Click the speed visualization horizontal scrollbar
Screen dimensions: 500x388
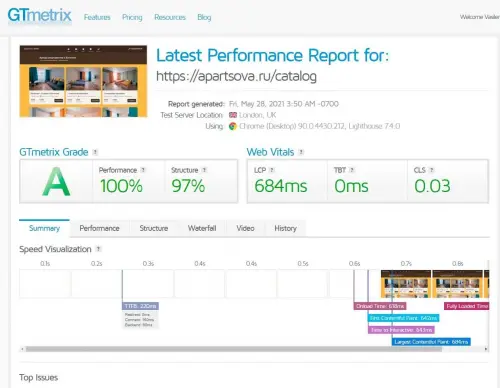coord(234,349)
